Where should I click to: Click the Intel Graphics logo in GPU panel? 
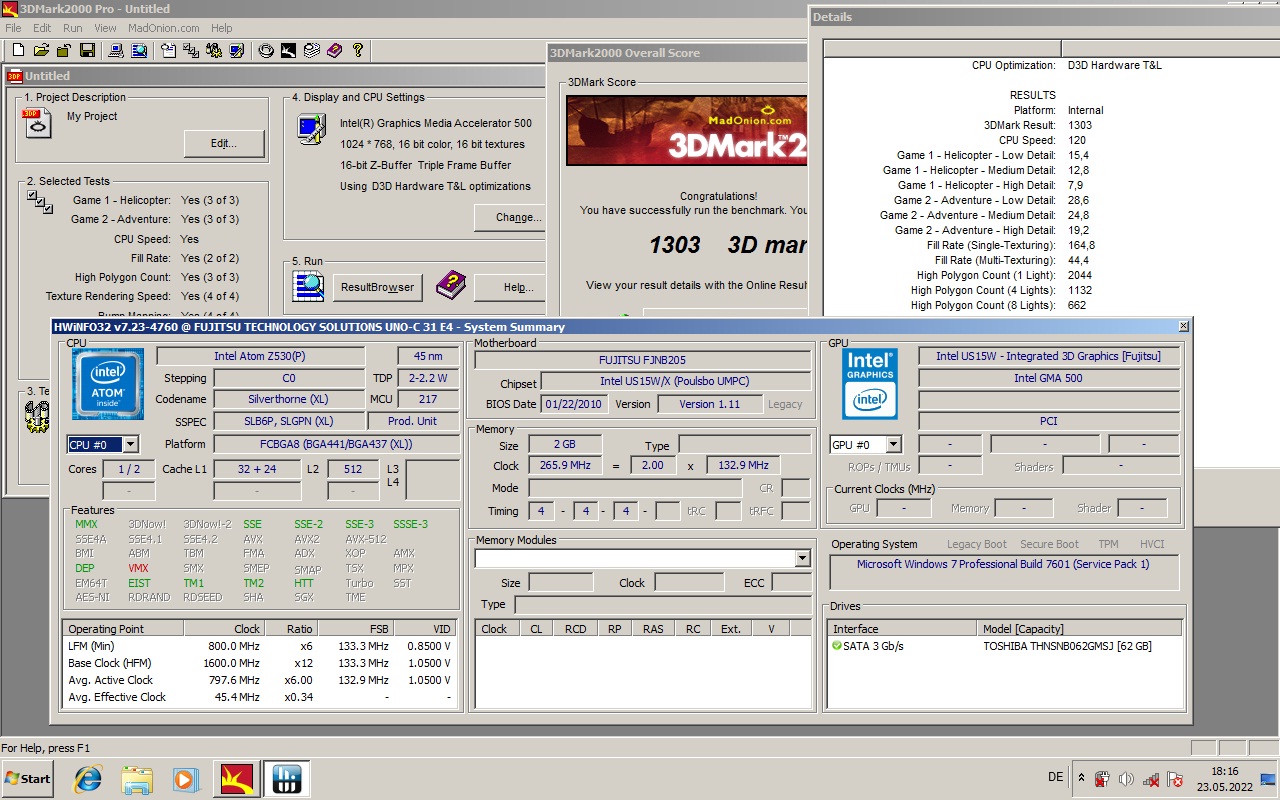point(869,384)
